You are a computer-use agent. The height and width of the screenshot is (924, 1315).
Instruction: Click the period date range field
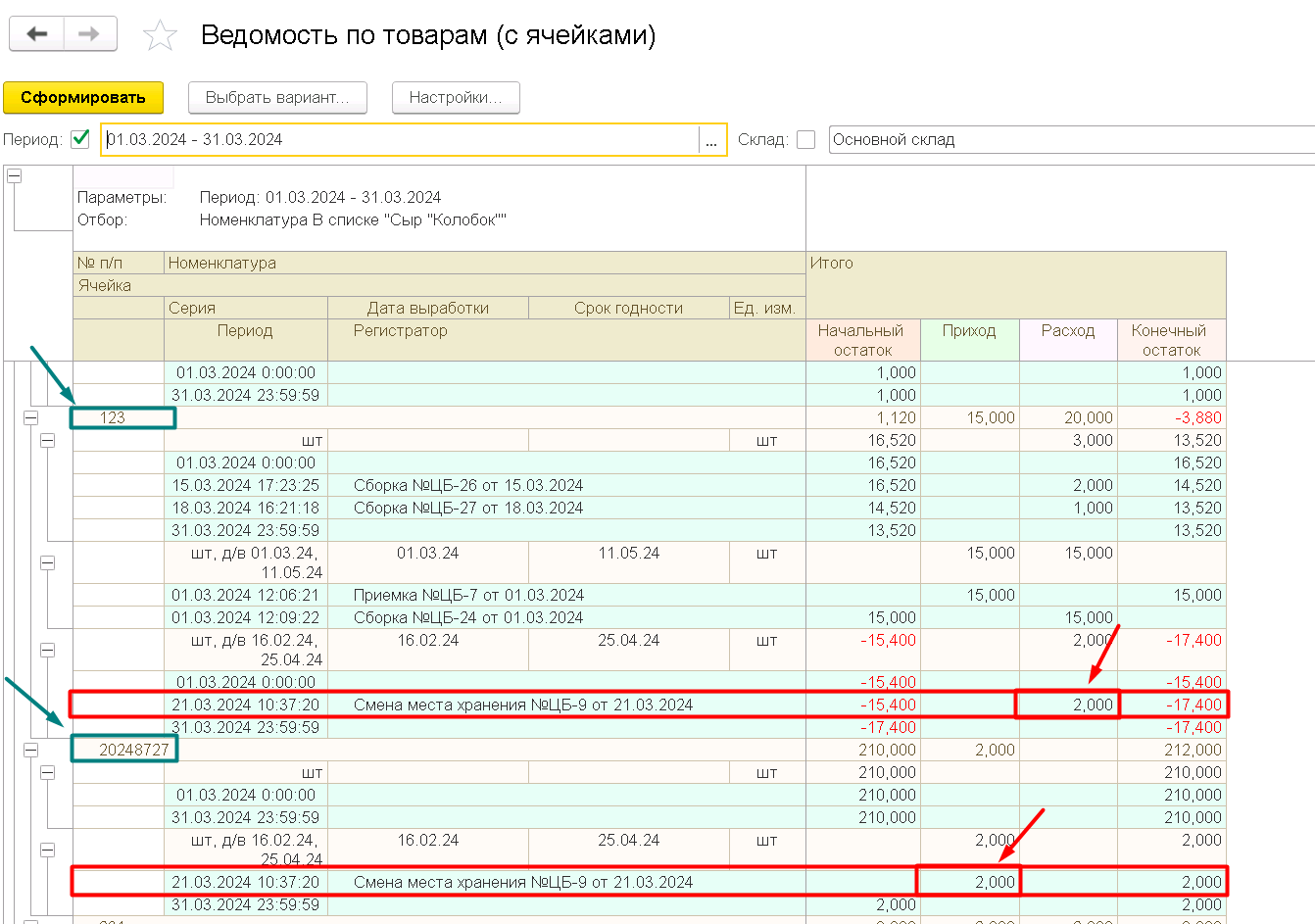pos(400,140)
